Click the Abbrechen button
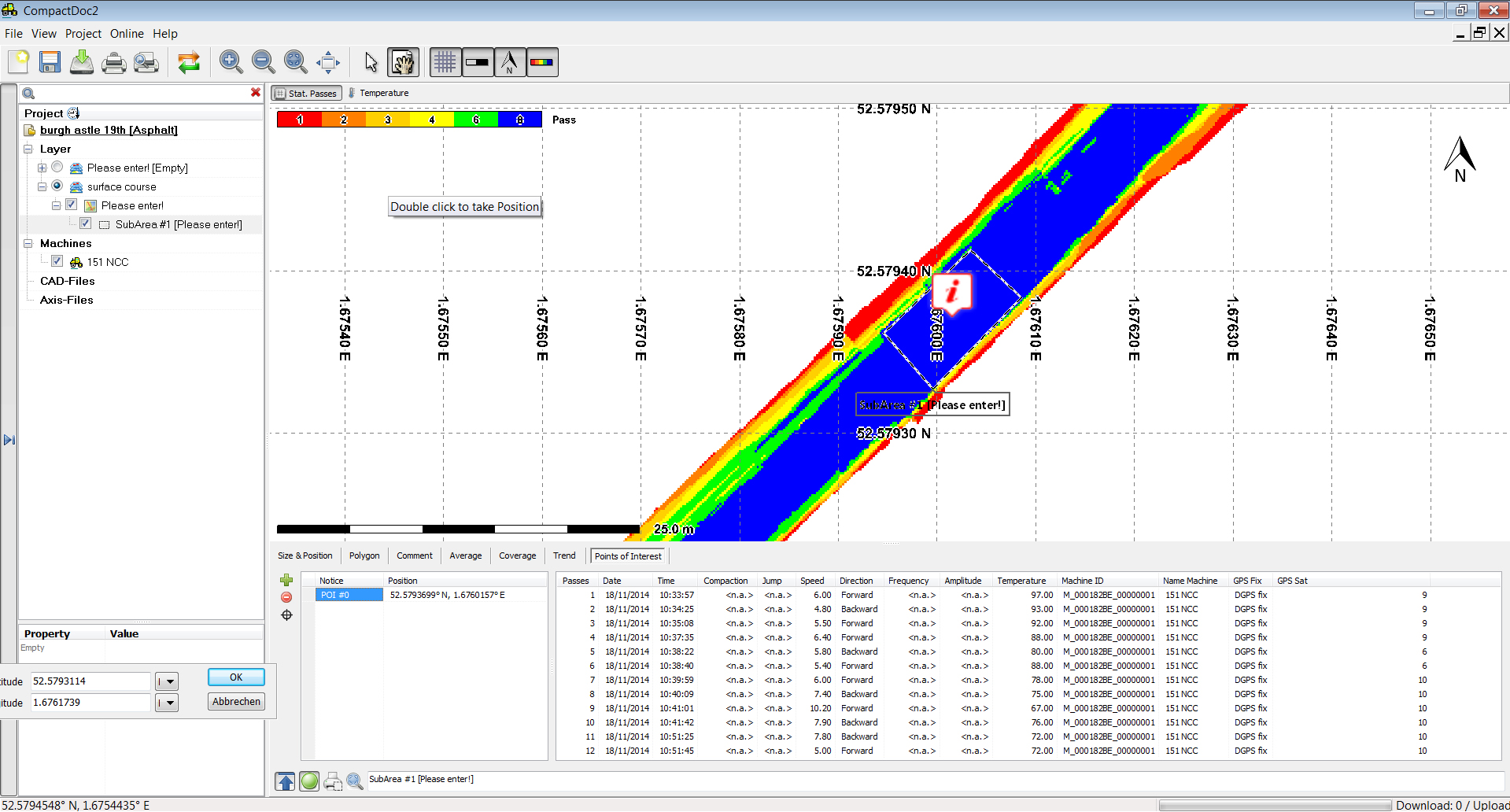This screenshot has height=812, width=1510. tap(236, 702)
